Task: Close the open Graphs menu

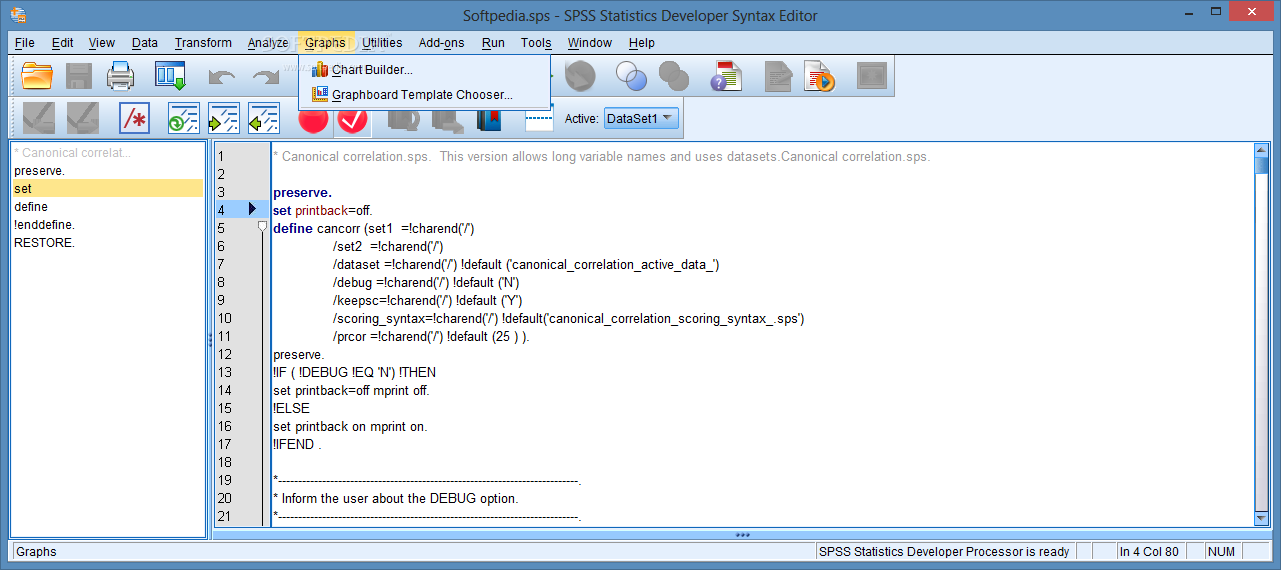Action: coord(325,43)
